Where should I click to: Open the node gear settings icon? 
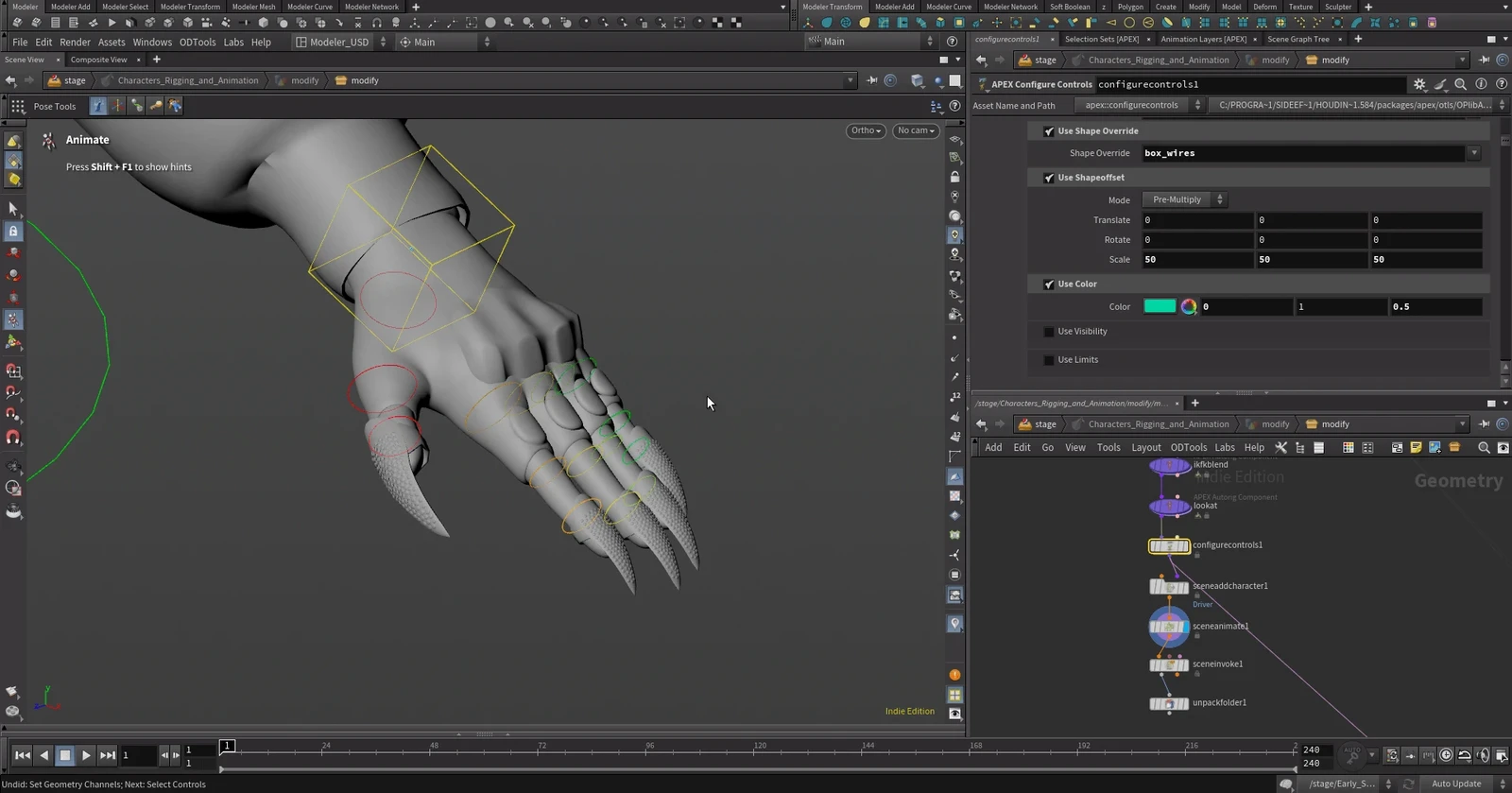click(1419, 84)
